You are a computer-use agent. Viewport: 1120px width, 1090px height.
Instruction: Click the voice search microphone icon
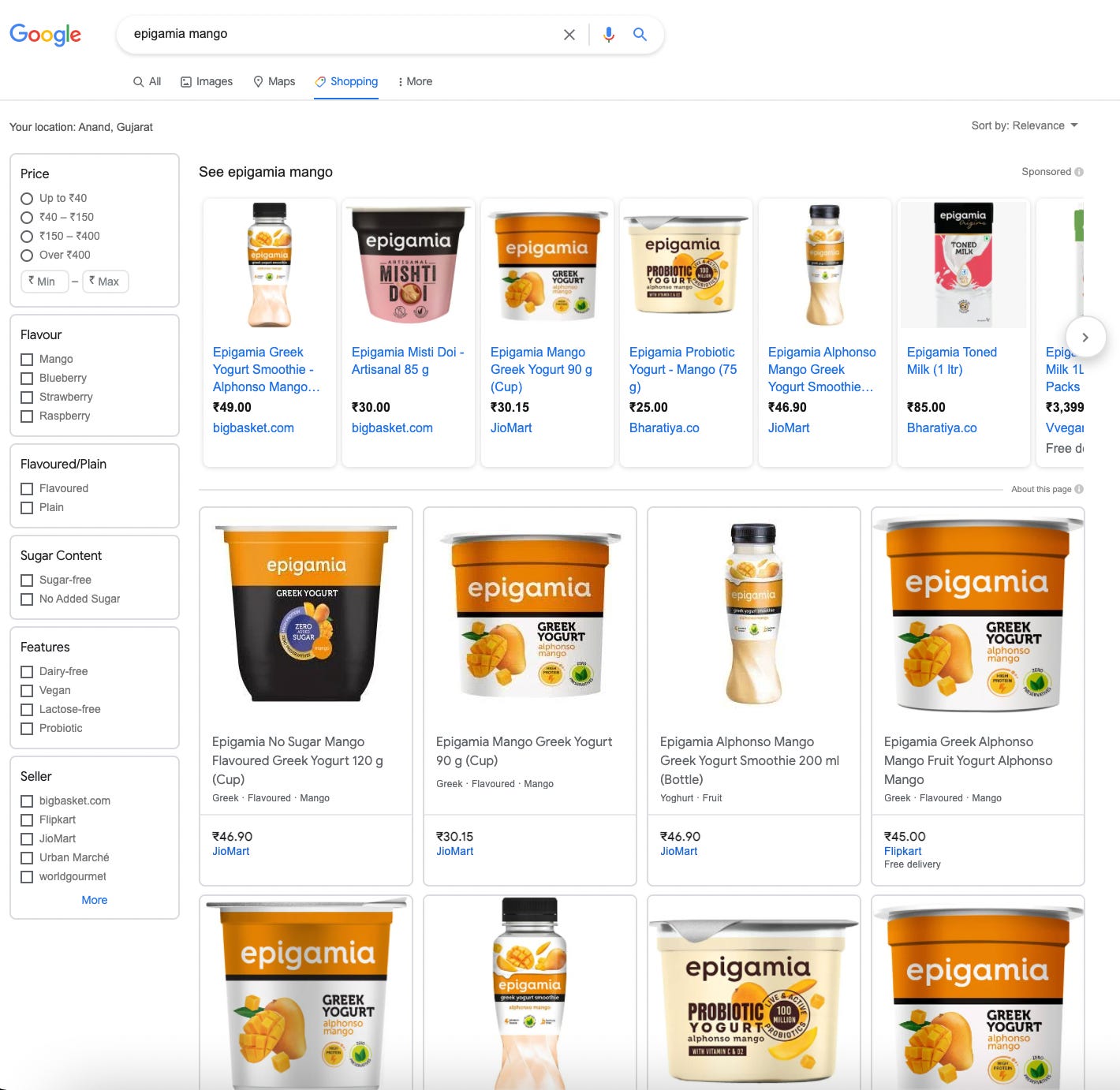point(608,35)
